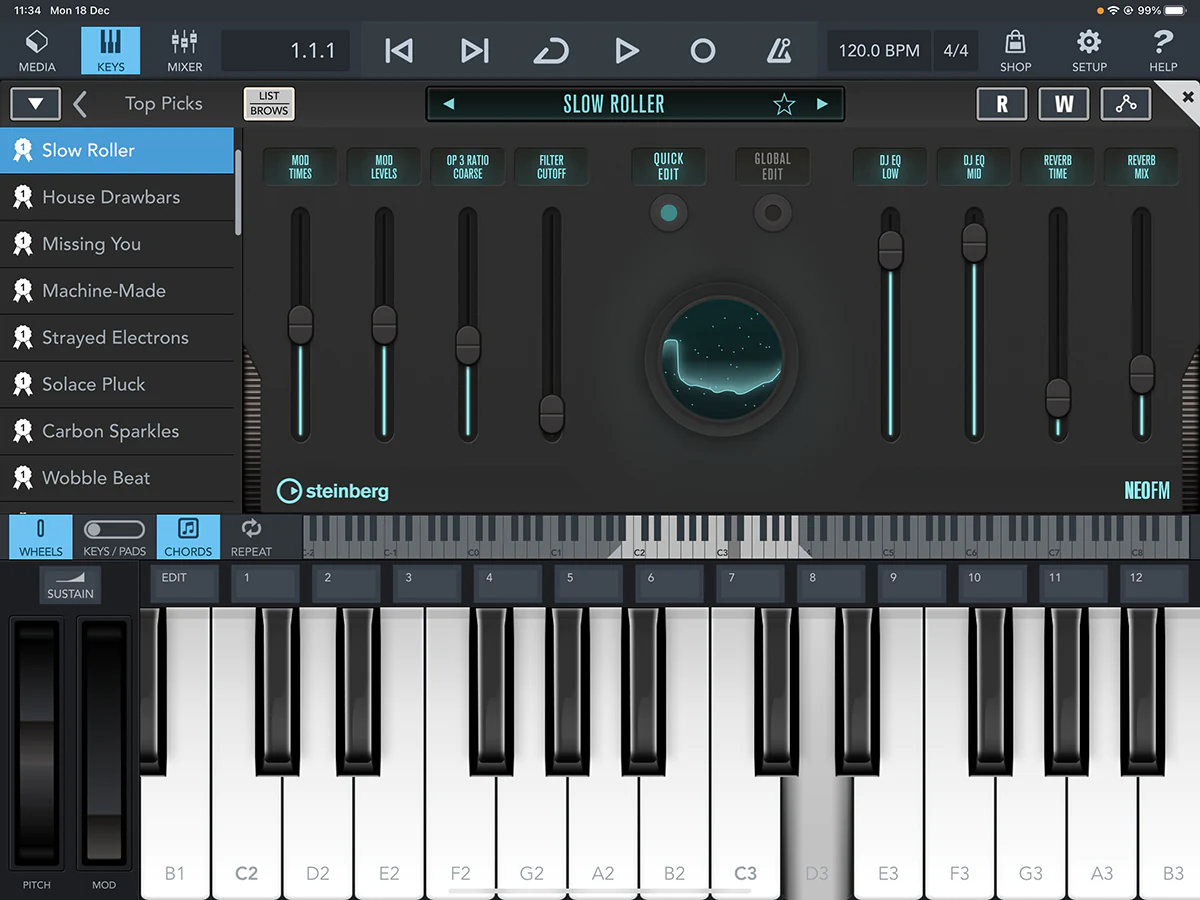Select the House Drawbars preset
This screenshot has height=900, width=1200.
click(117, 197)
